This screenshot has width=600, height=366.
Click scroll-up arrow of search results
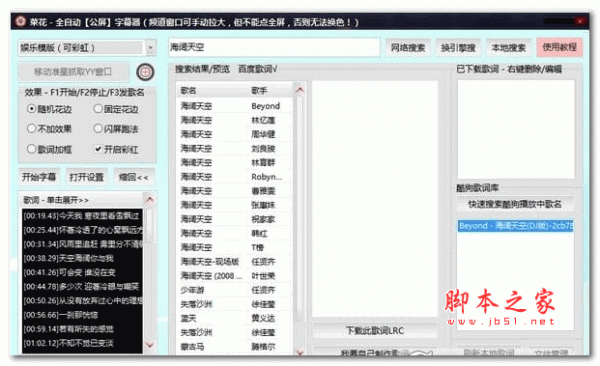tap(300, 90)
